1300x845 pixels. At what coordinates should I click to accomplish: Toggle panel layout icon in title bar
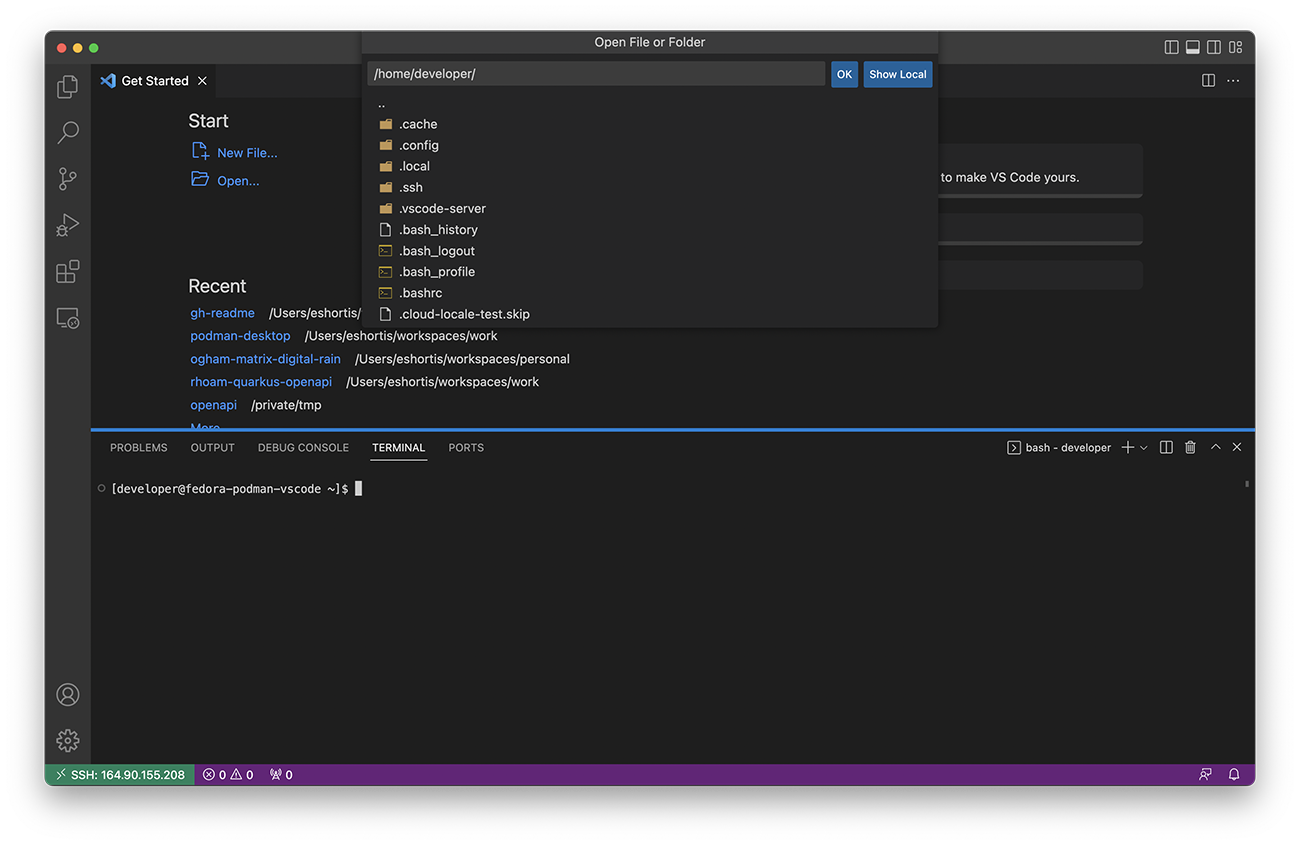coord(1193,47)
